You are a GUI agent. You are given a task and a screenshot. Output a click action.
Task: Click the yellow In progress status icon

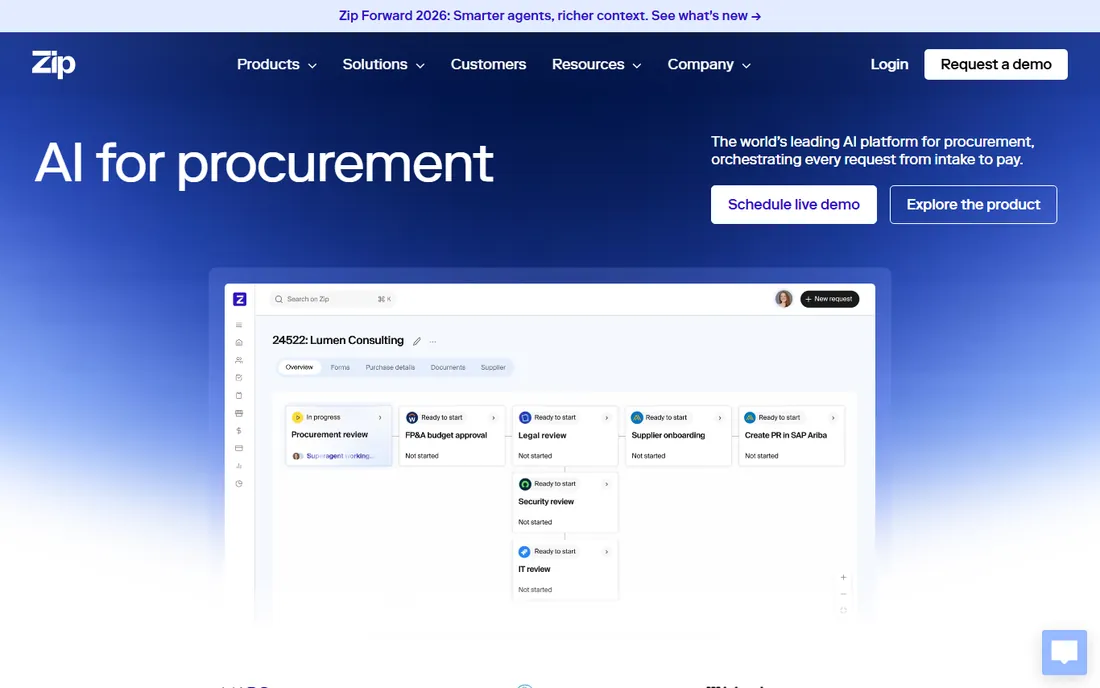click(x=297, y=417)
